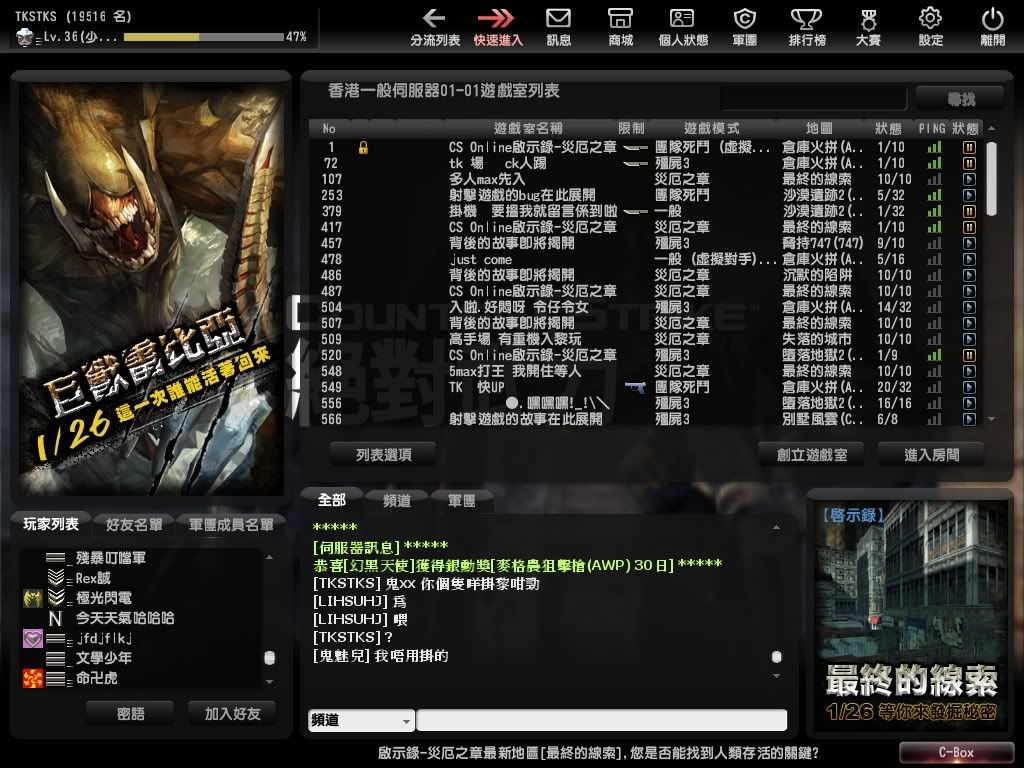
Task: Open the 軍團 clan shield icon
Action: point(744,19)
